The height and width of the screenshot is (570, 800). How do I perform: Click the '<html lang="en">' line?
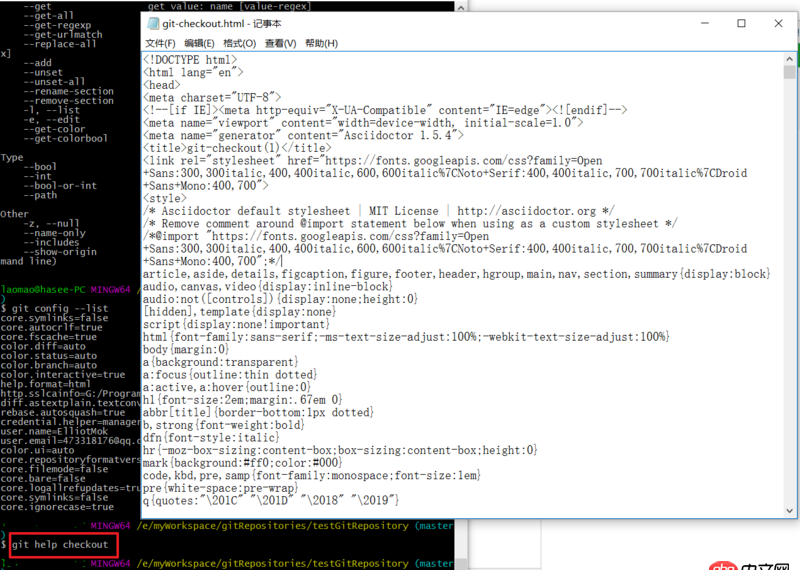tap(193, 72)
